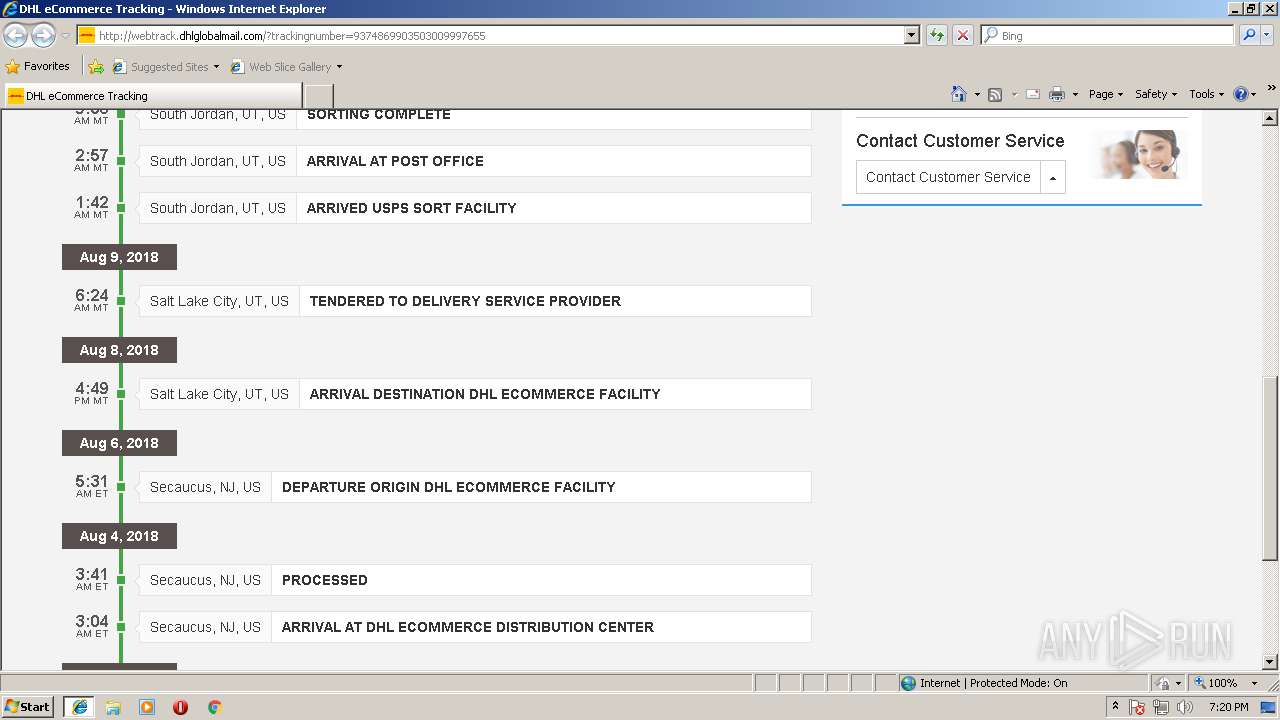
Task: Click the Print icon
Action: [x=1057, y=94]
